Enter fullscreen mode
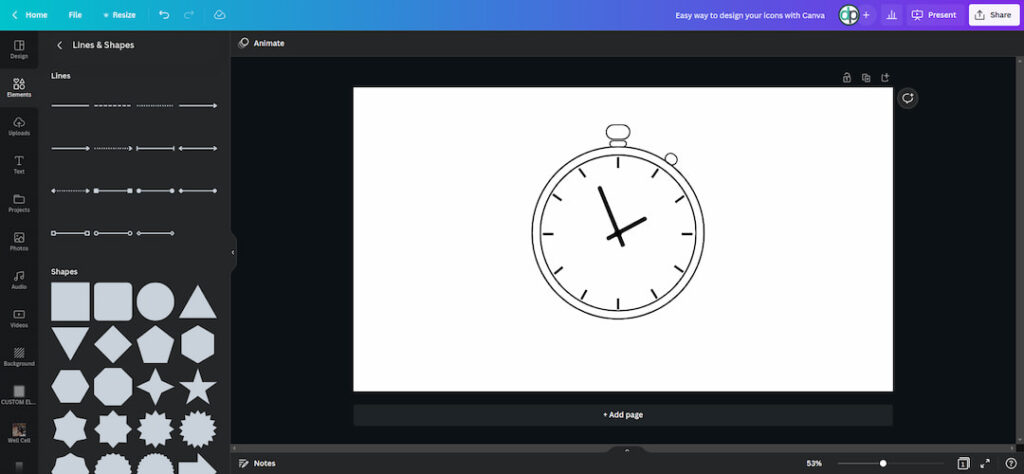 click(x=985, y=464)
